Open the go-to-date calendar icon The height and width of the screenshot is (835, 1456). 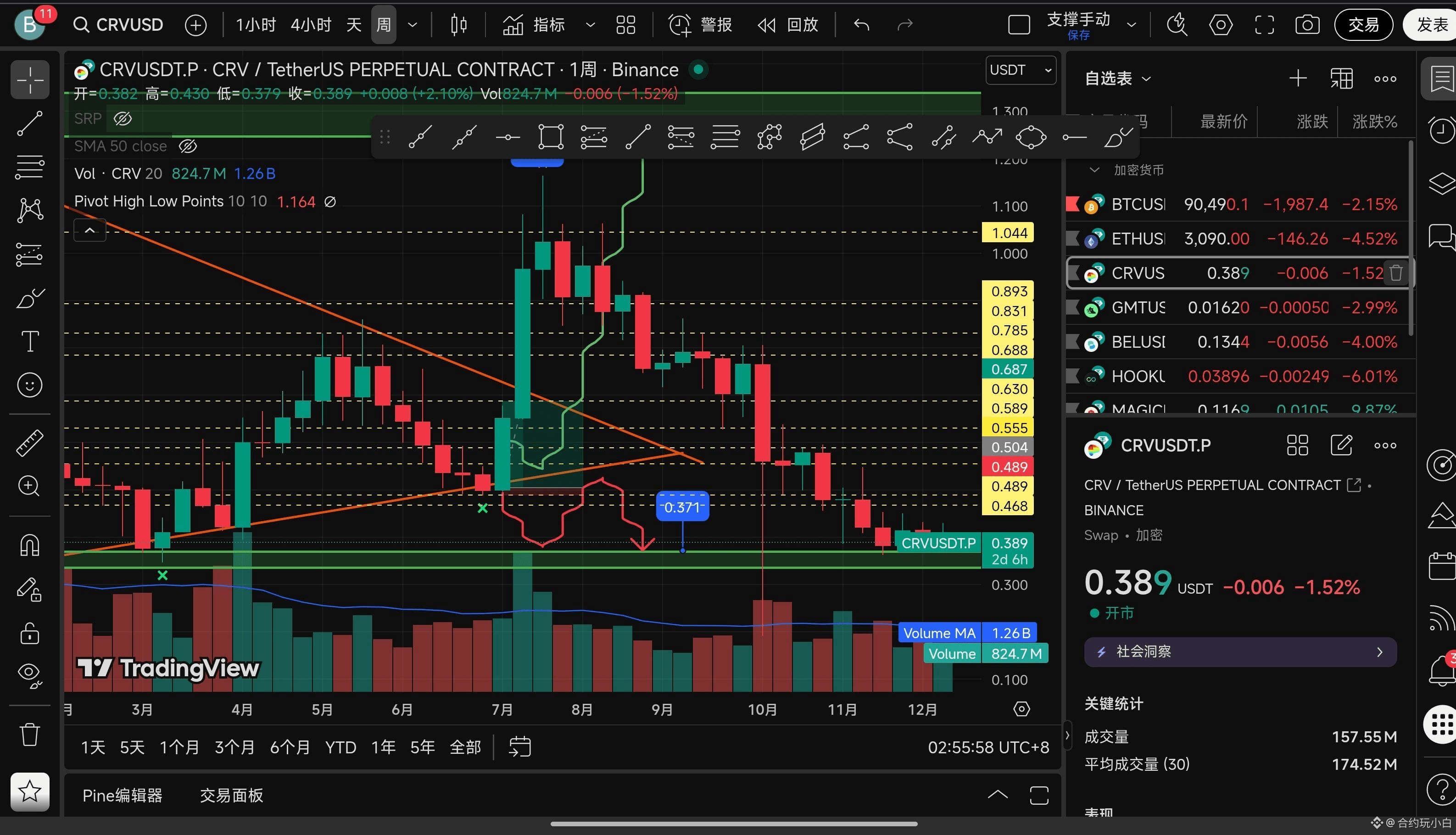(x=519, y=747)
